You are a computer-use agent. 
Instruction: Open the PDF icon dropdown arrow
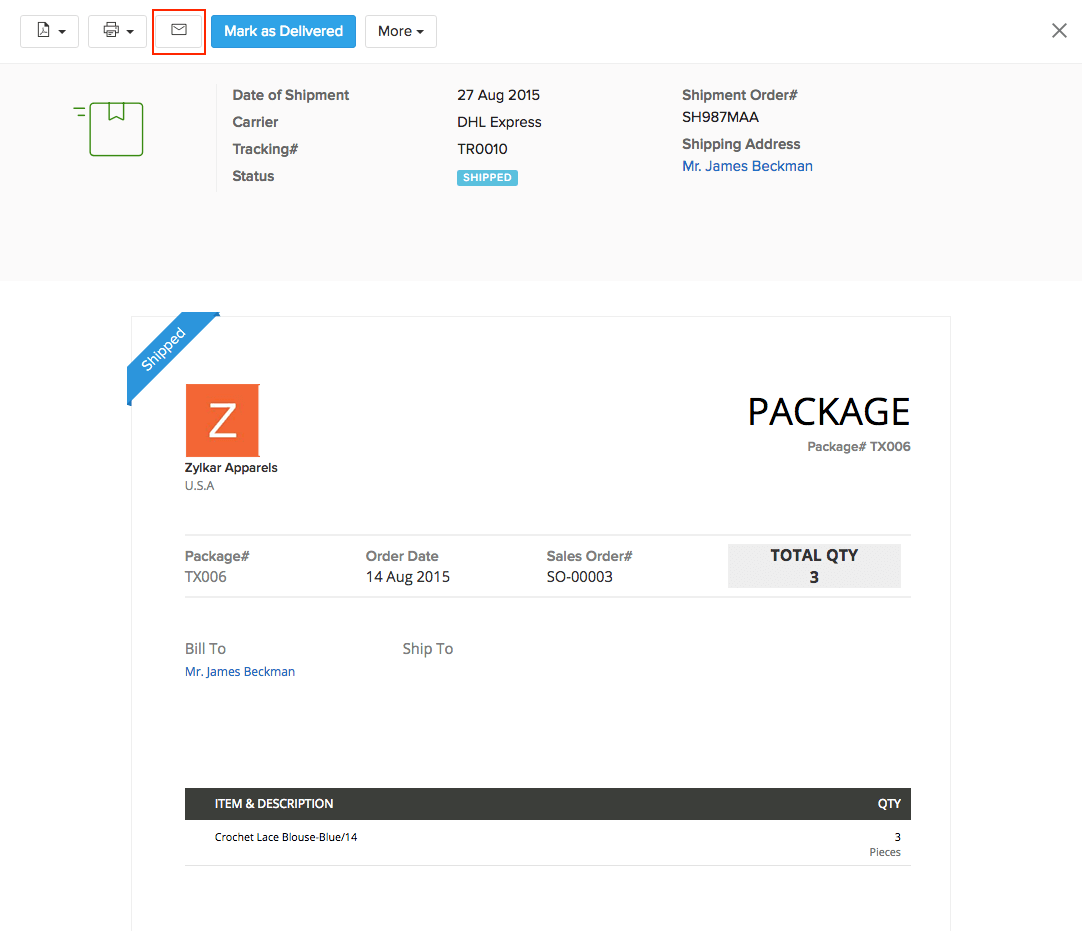pos(60,31)
